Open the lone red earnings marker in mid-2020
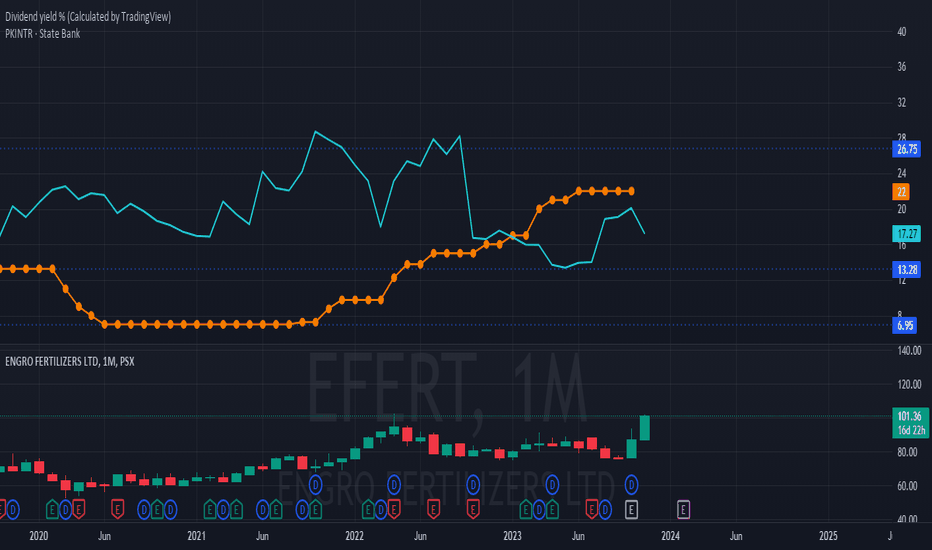 tap(118, 510)
